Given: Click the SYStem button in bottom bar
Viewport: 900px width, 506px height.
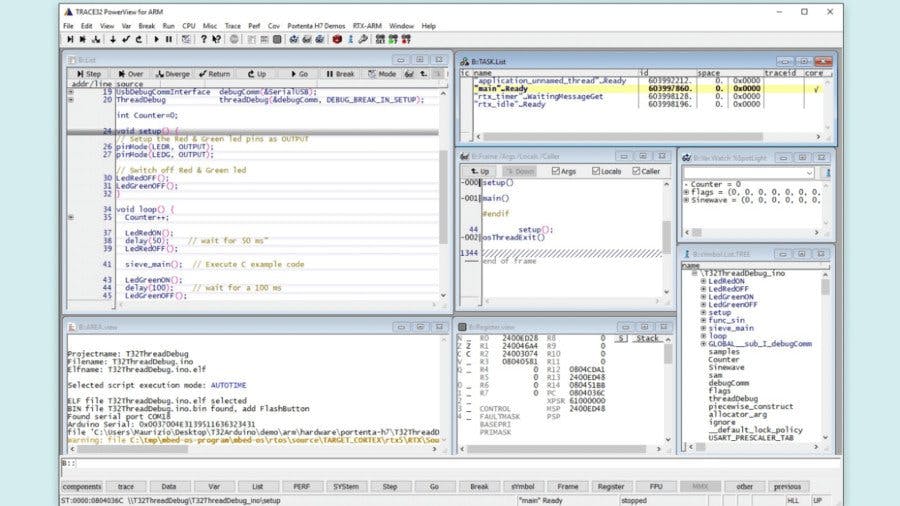Looking at the screenshot, I should point(346,486).
